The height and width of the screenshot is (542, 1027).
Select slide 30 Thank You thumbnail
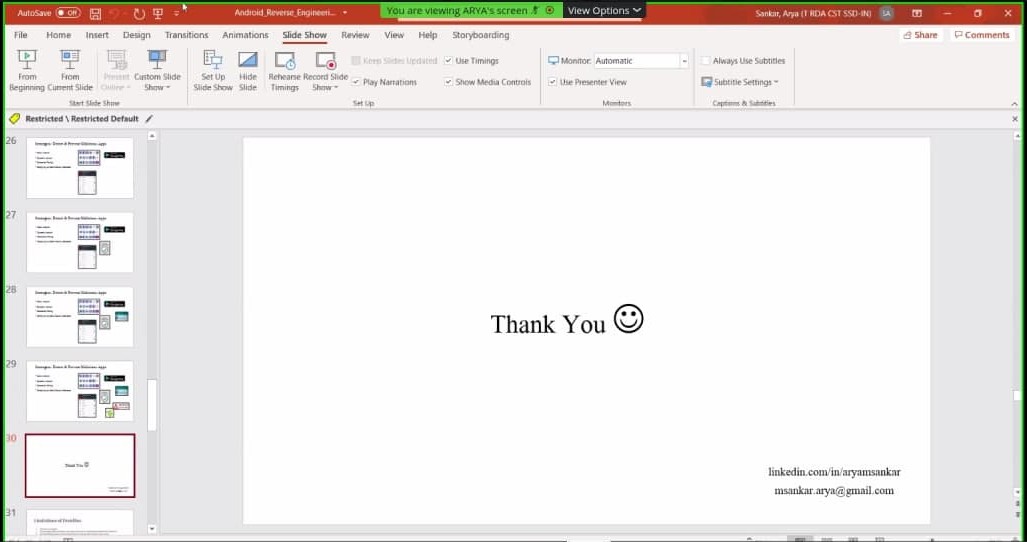click(x=80, y=465)
